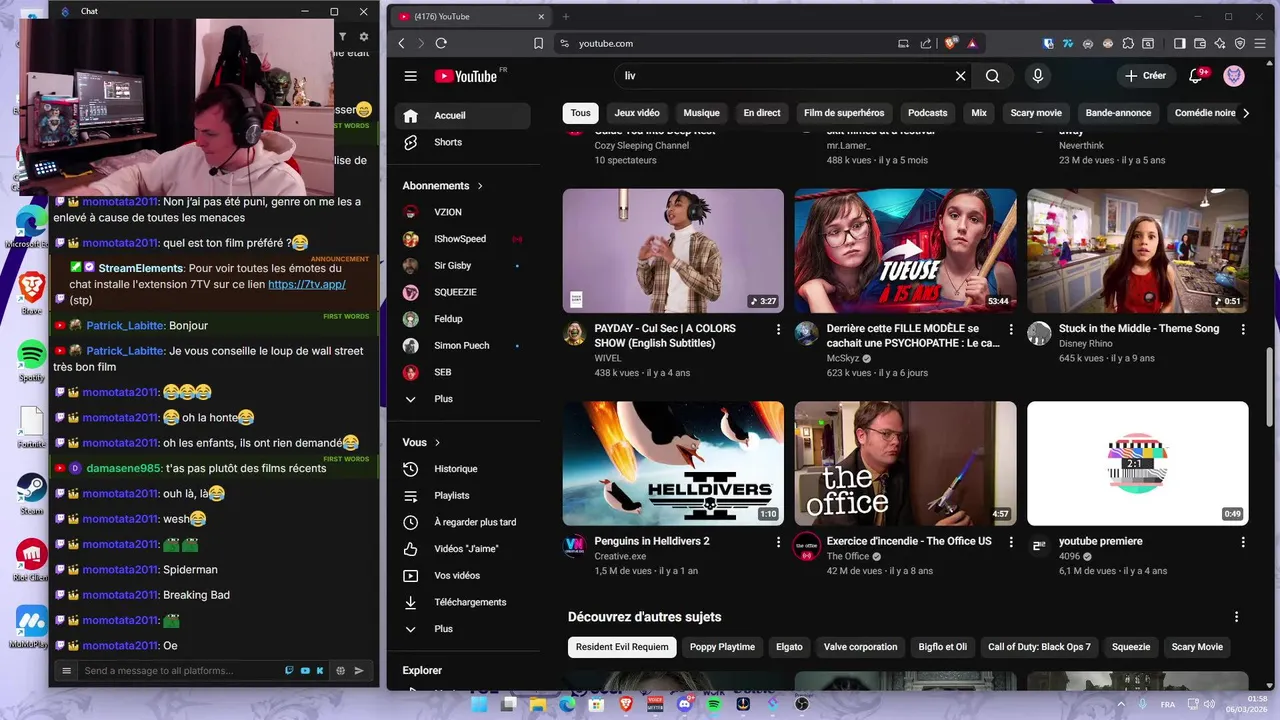Open options for PAYDAY - Cul Sec video
The image size is (1280, 720).
(x=778, y=329)
